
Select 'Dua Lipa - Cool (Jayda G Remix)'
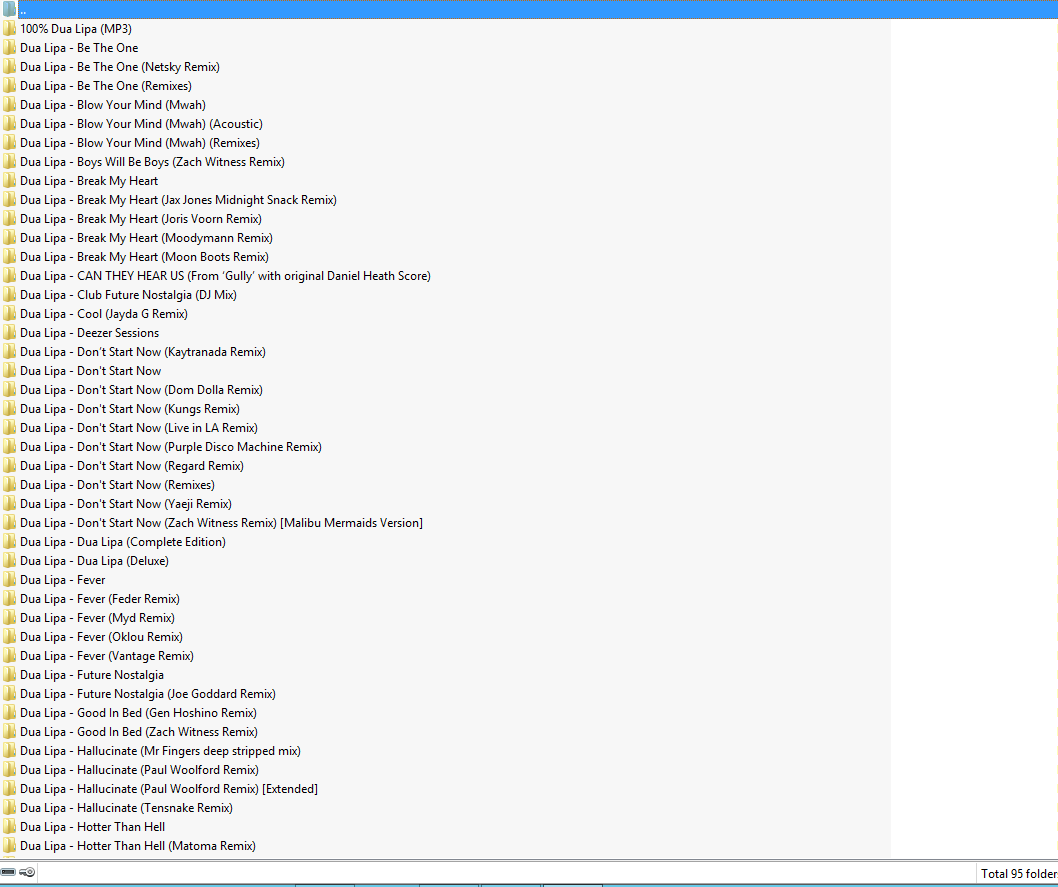(x=104, y=314)
